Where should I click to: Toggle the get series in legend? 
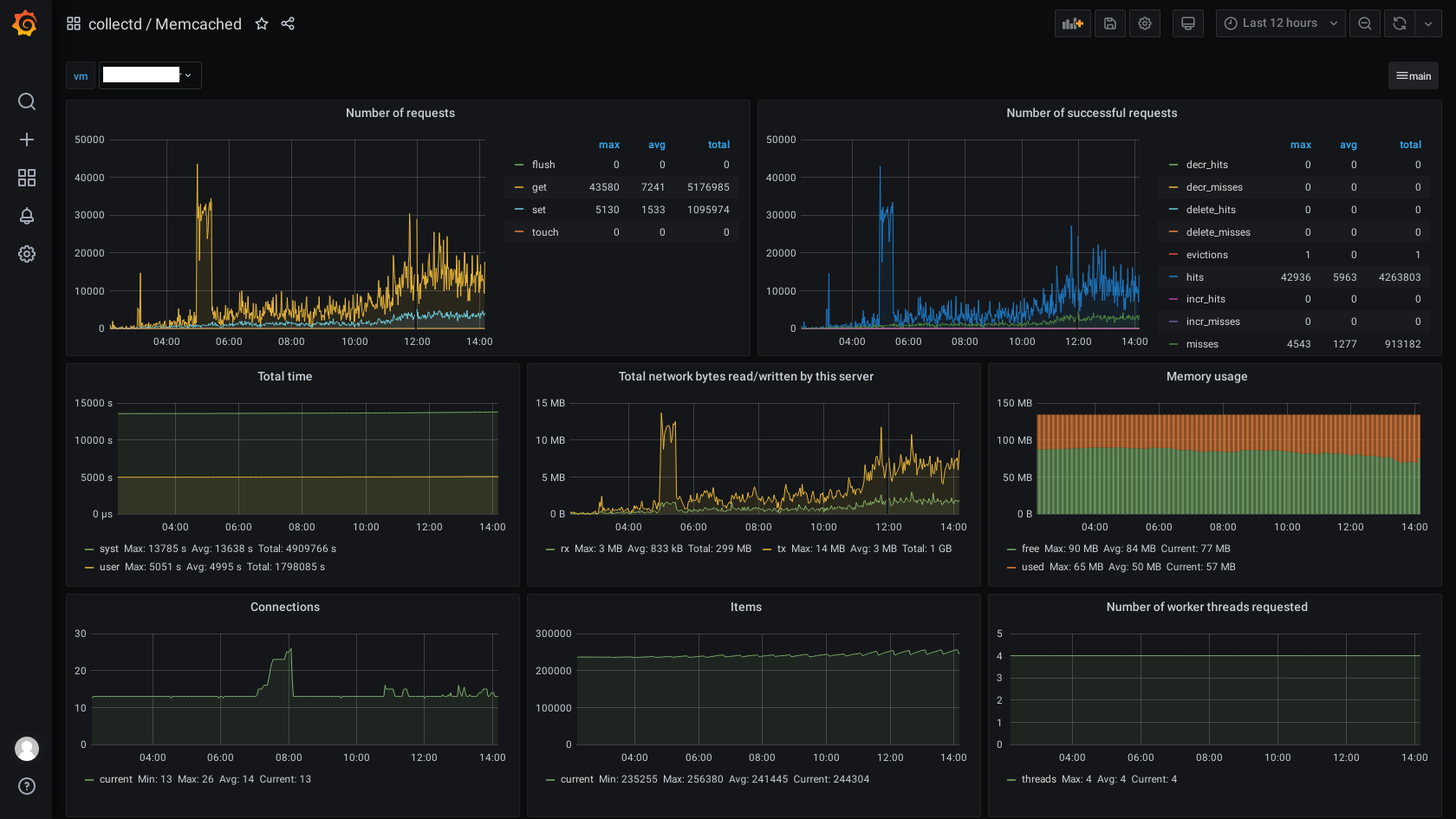point(539,187)
